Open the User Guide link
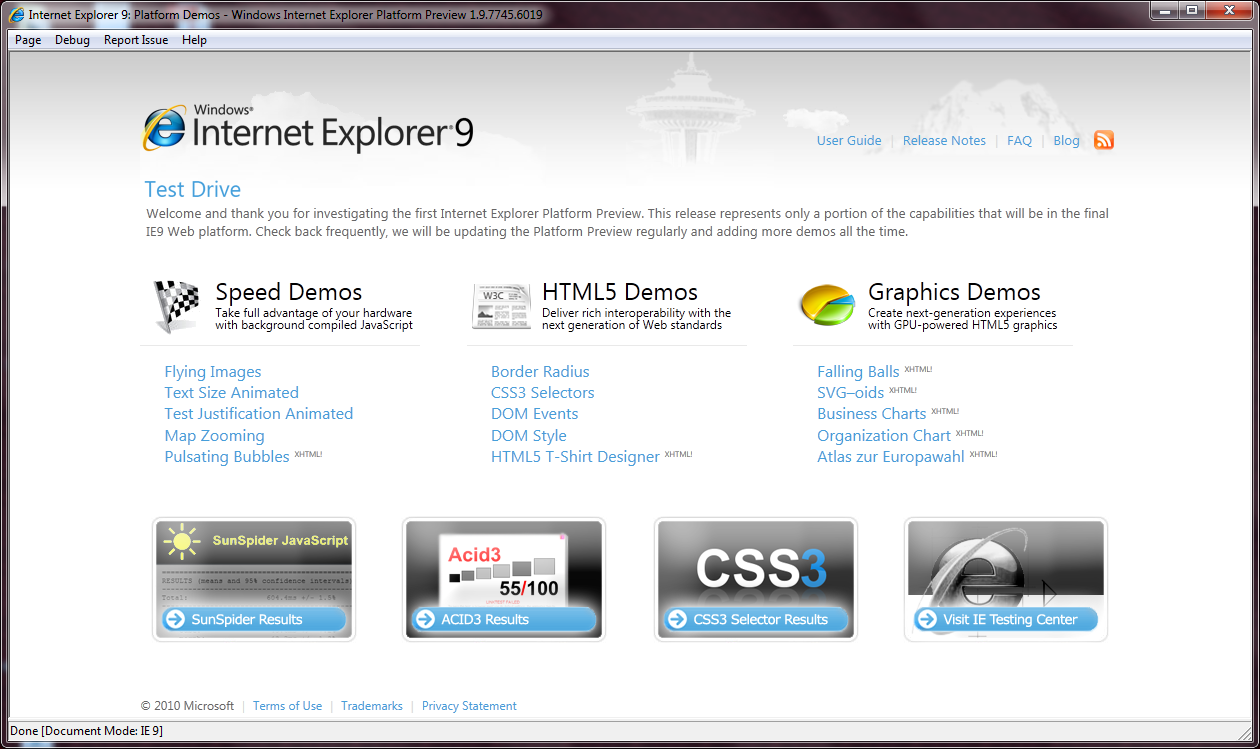Screen dimensions: 1260x749 [x=849, y=141]
